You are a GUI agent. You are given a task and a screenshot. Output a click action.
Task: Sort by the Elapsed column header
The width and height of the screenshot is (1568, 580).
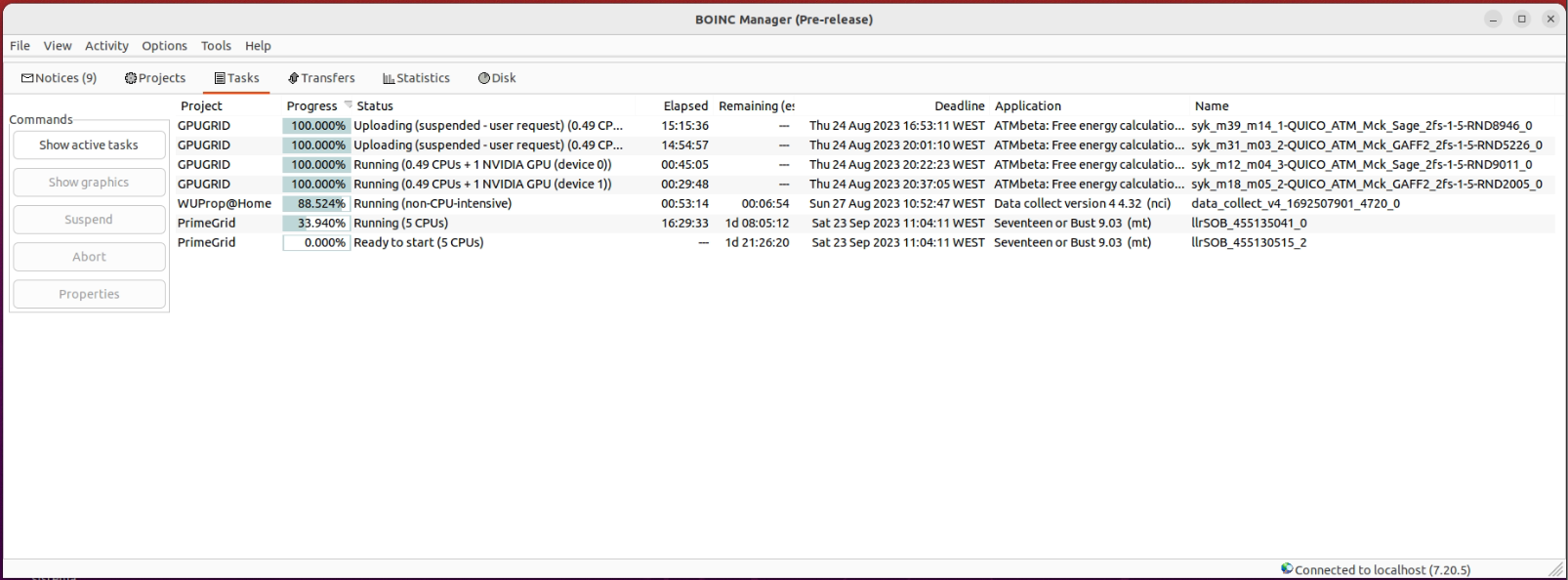click(x=685, y=105)
